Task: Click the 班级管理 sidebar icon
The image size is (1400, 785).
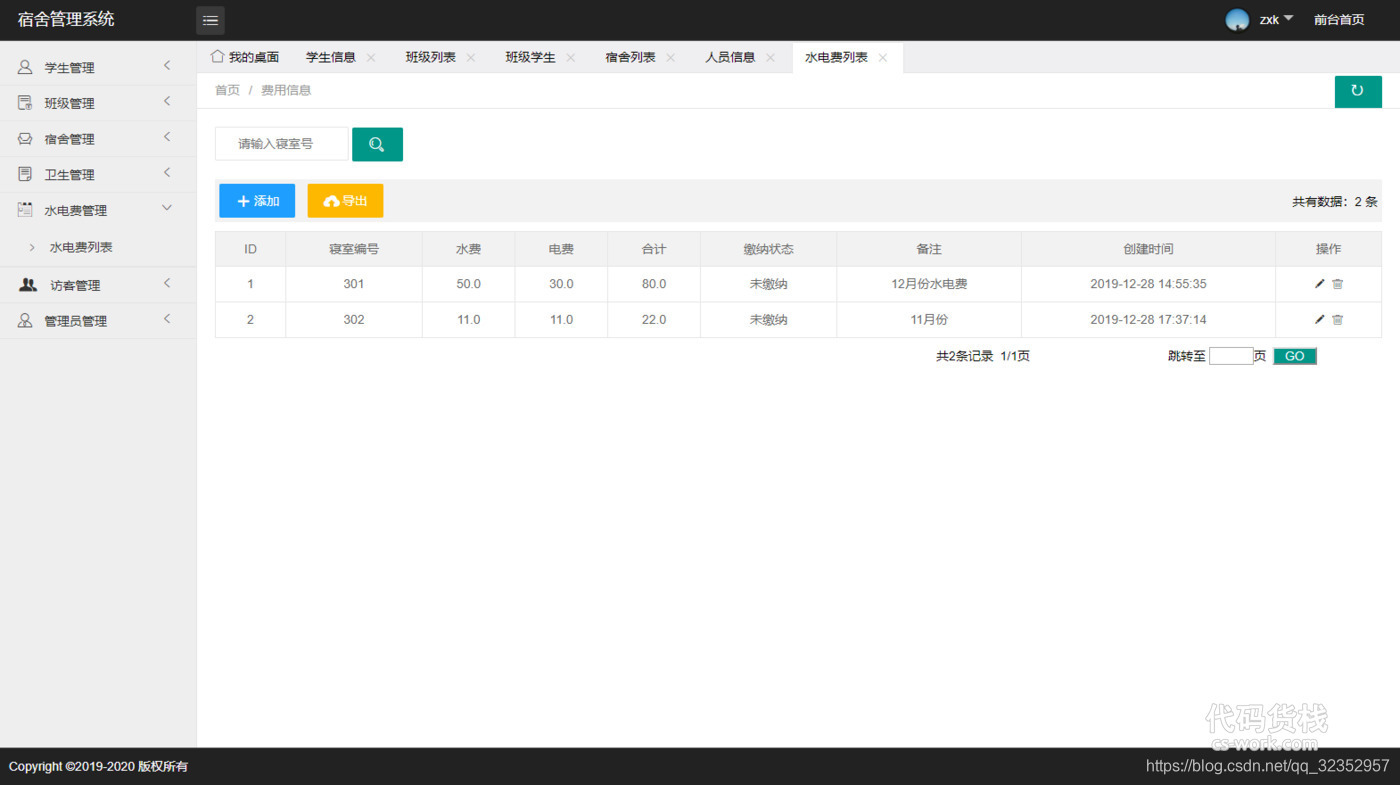Action: [x=25, y=103]
